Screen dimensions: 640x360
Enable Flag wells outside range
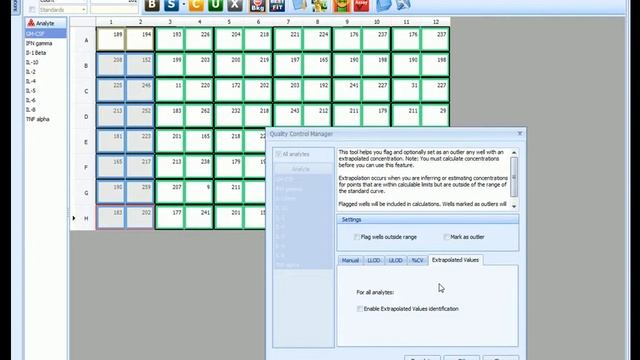click(x=357, y=237)
